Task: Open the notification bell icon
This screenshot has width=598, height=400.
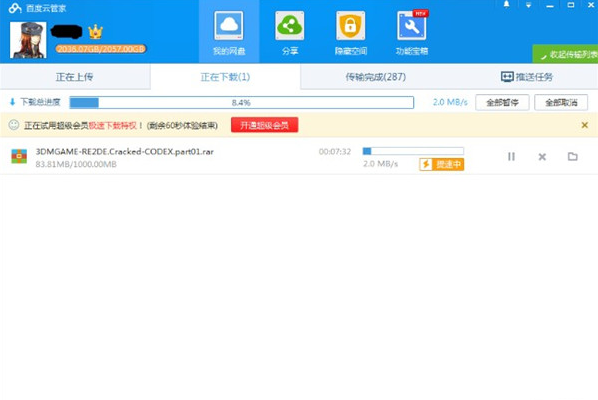Action: (x=506, y=5)
